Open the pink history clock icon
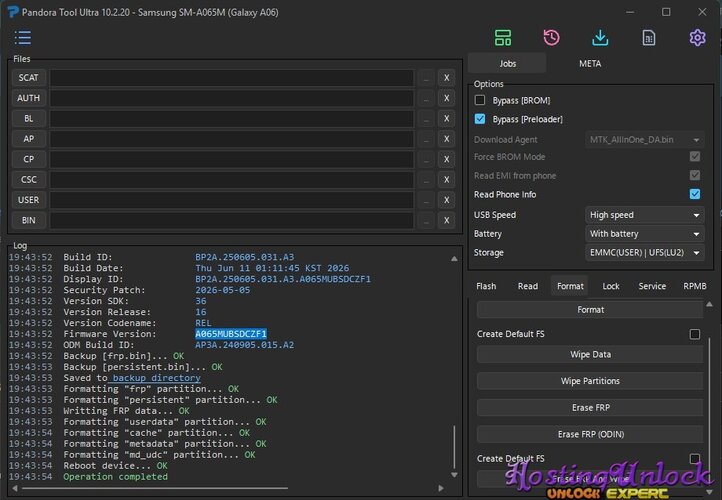The height and width of the screenshot is (500, 722). pyautogui.click(x=551, y=38)
